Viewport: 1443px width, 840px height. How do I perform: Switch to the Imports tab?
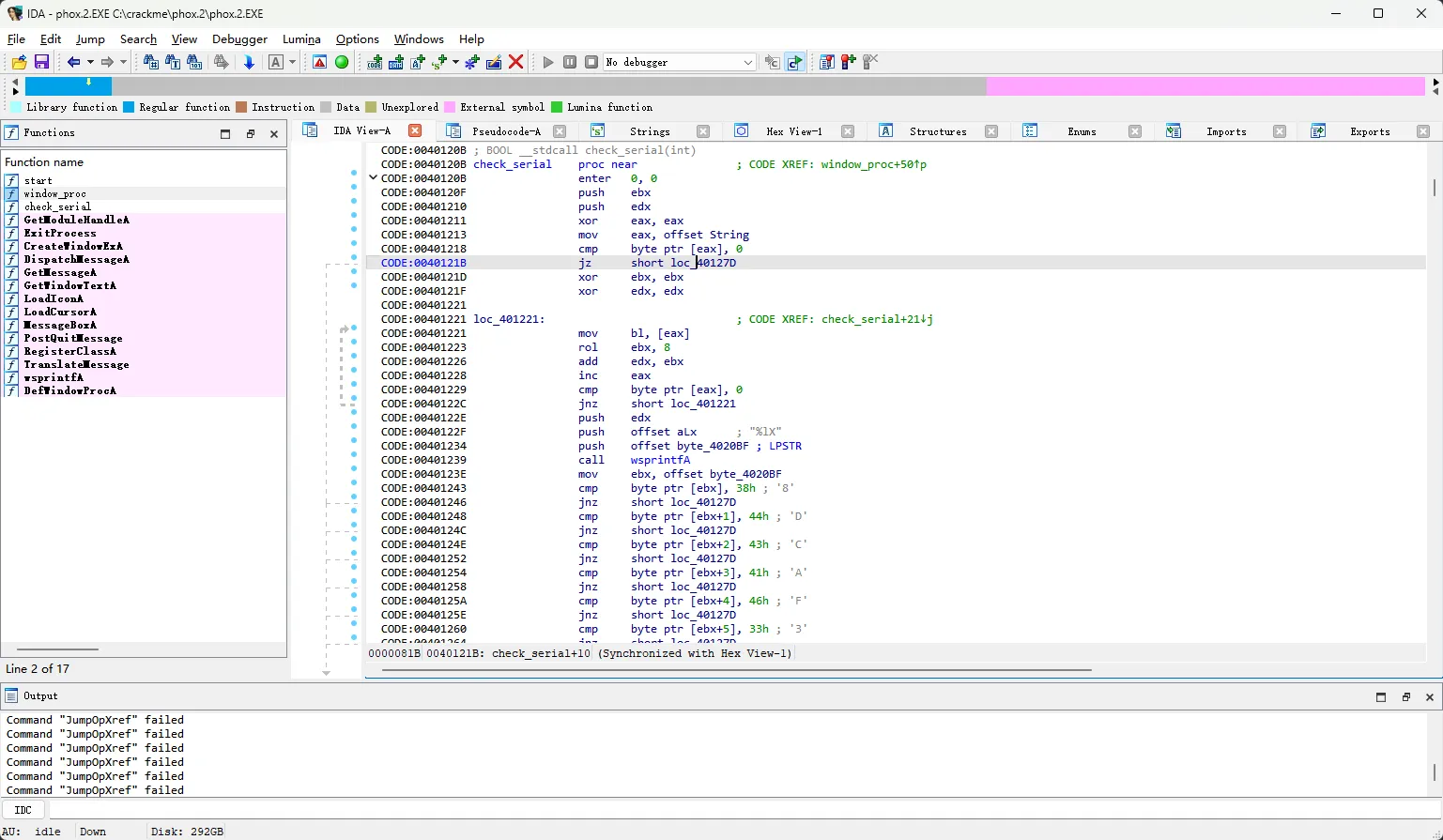click(x=1226, y=131)
